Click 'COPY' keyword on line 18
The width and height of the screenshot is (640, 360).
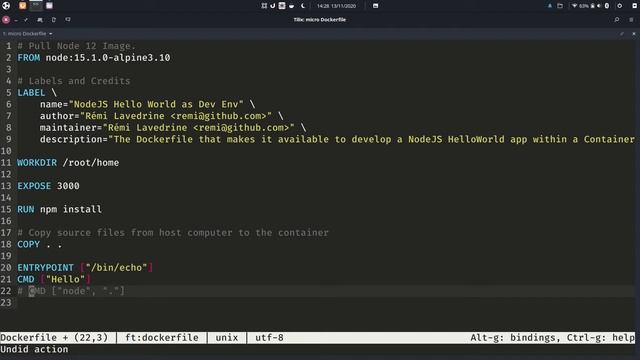29,244
